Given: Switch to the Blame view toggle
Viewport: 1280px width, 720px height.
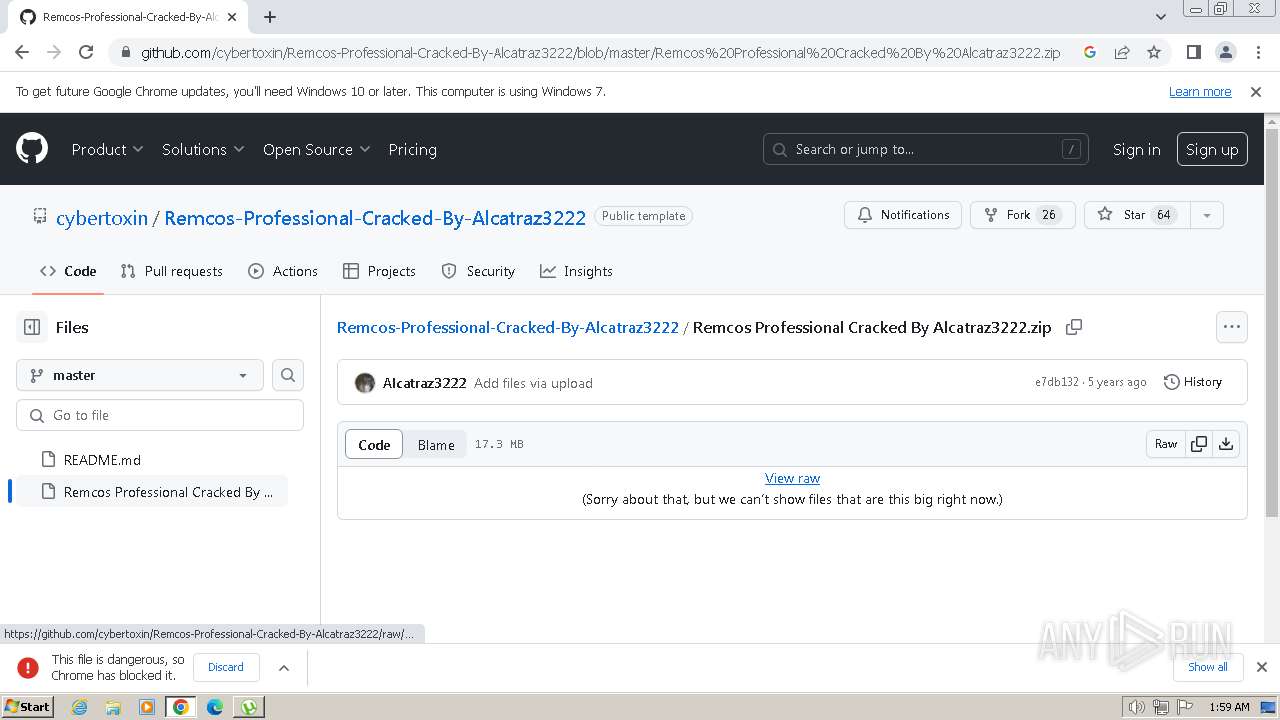Looking at the screenshot, I should pos(436,445).
